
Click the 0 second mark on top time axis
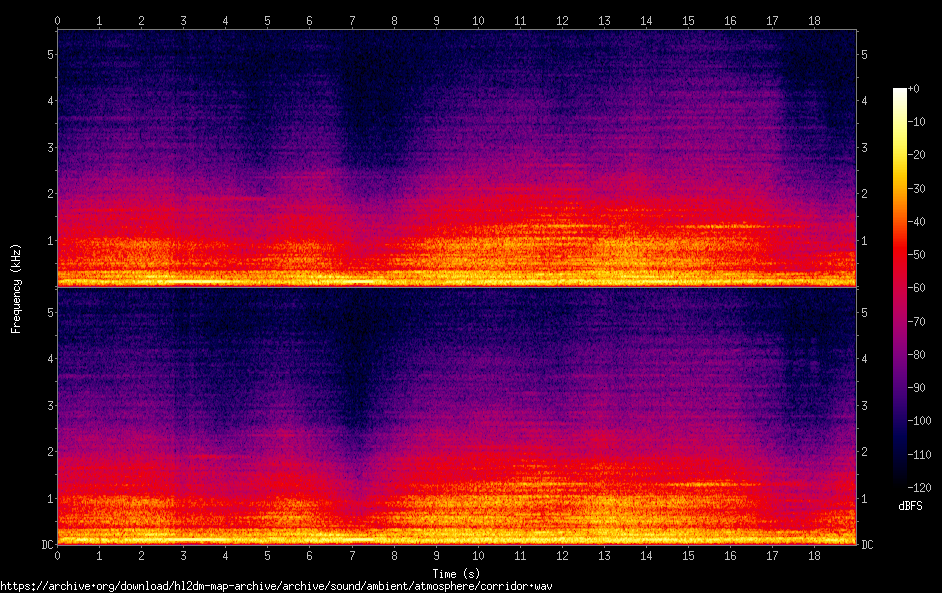(x=58, y=20)
